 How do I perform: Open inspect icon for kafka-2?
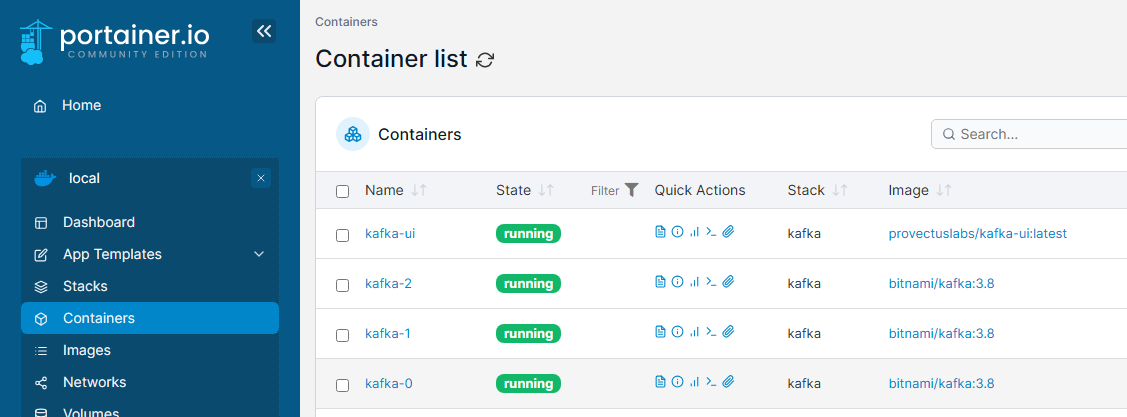pos(677,282)
